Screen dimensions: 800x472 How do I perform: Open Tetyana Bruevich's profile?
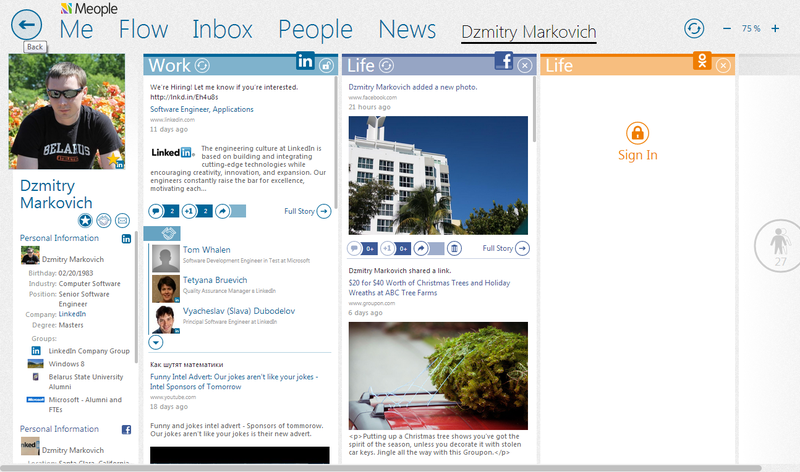click(215, 280)
